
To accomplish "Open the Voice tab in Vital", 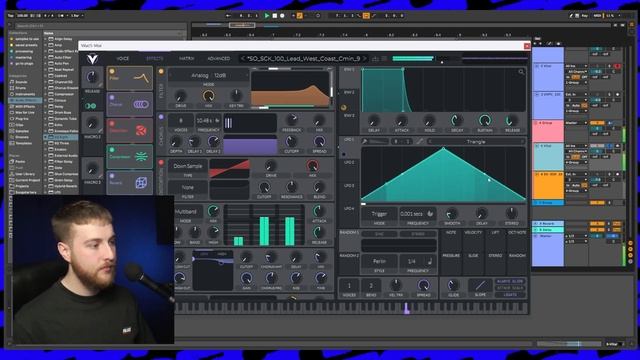I will (x=122, y=59).
